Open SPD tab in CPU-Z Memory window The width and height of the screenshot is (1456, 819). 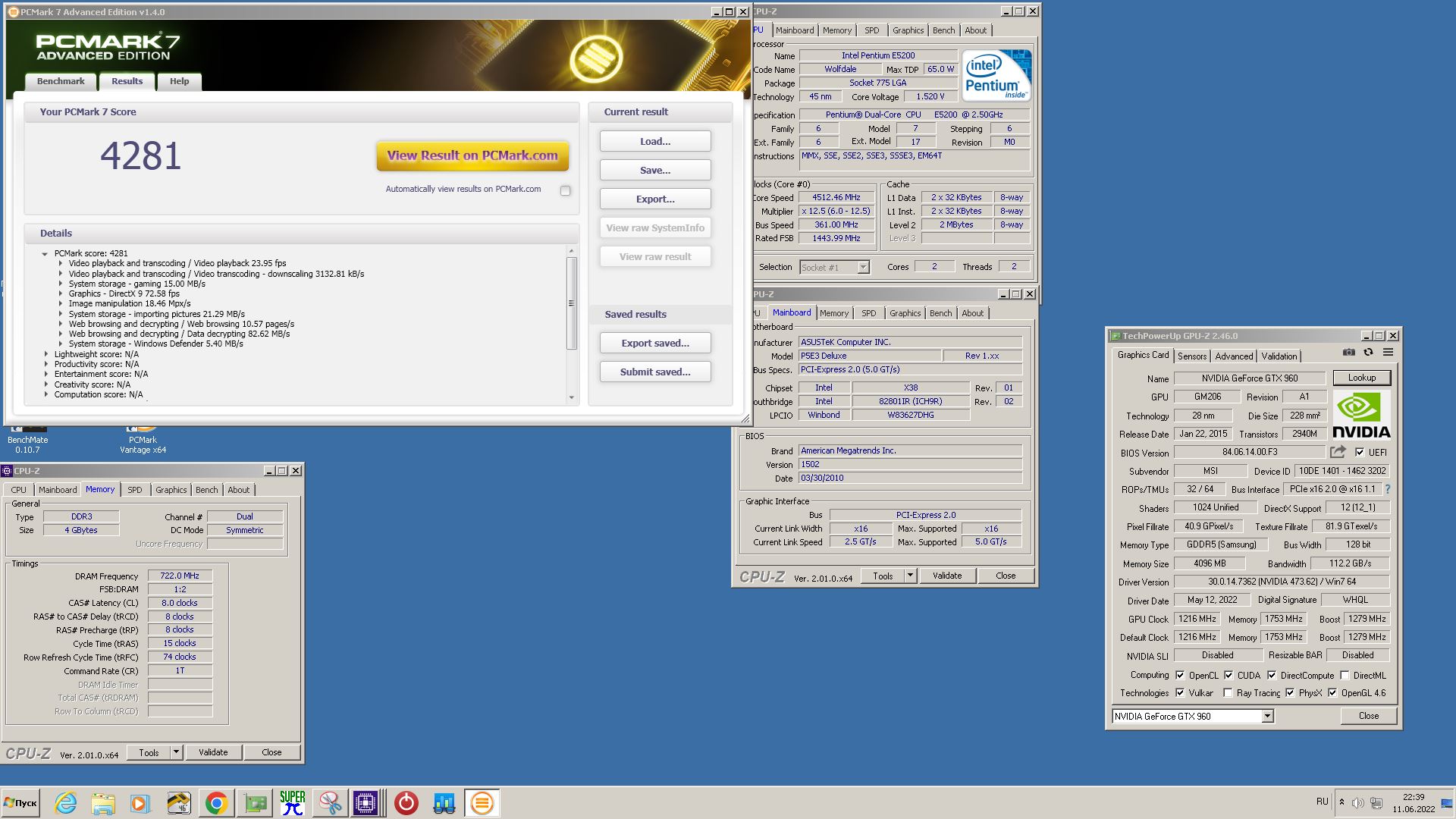click(134, 490)
